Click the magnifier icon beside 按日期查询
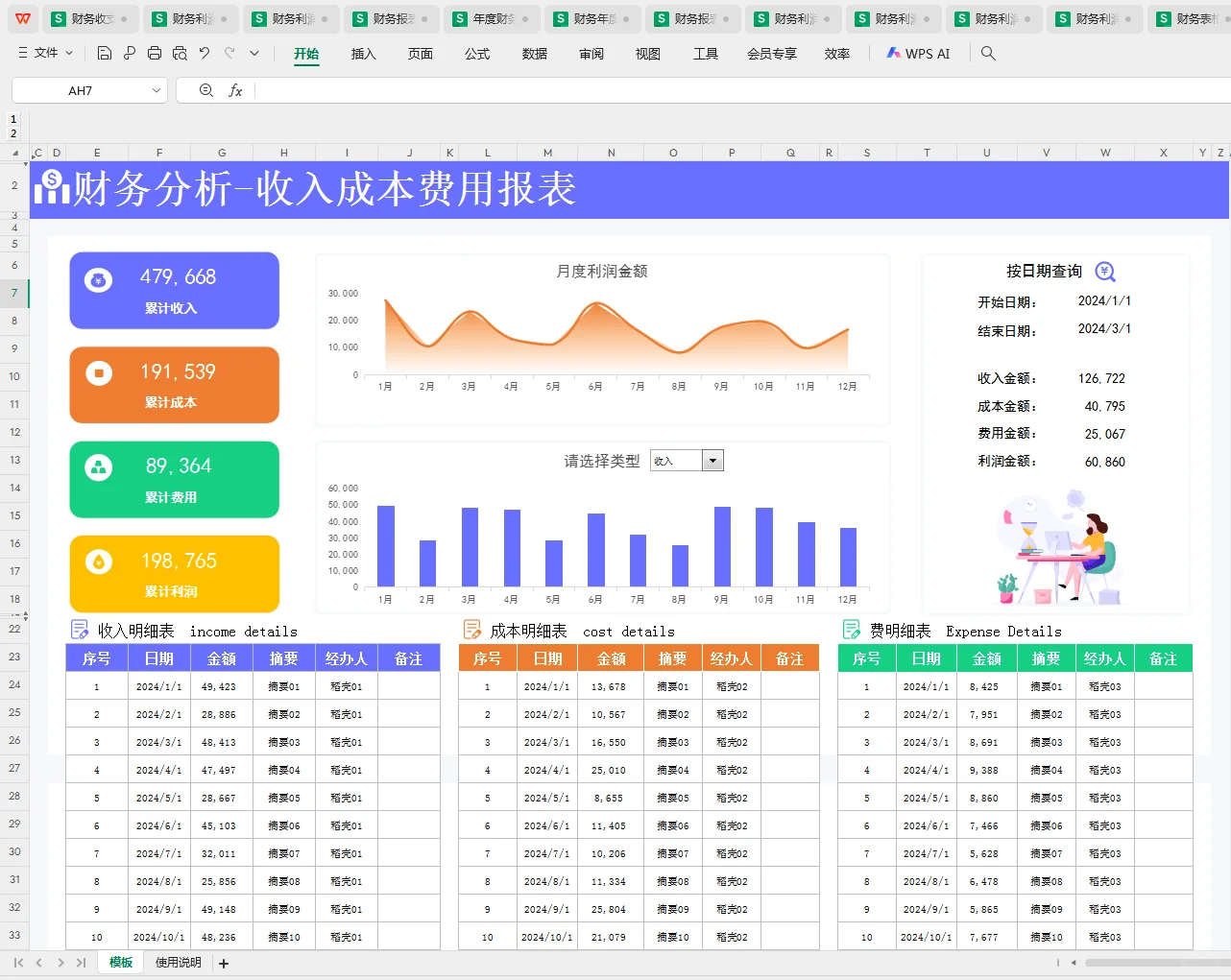1231x980 pixels. click(x=1104, y=272)
